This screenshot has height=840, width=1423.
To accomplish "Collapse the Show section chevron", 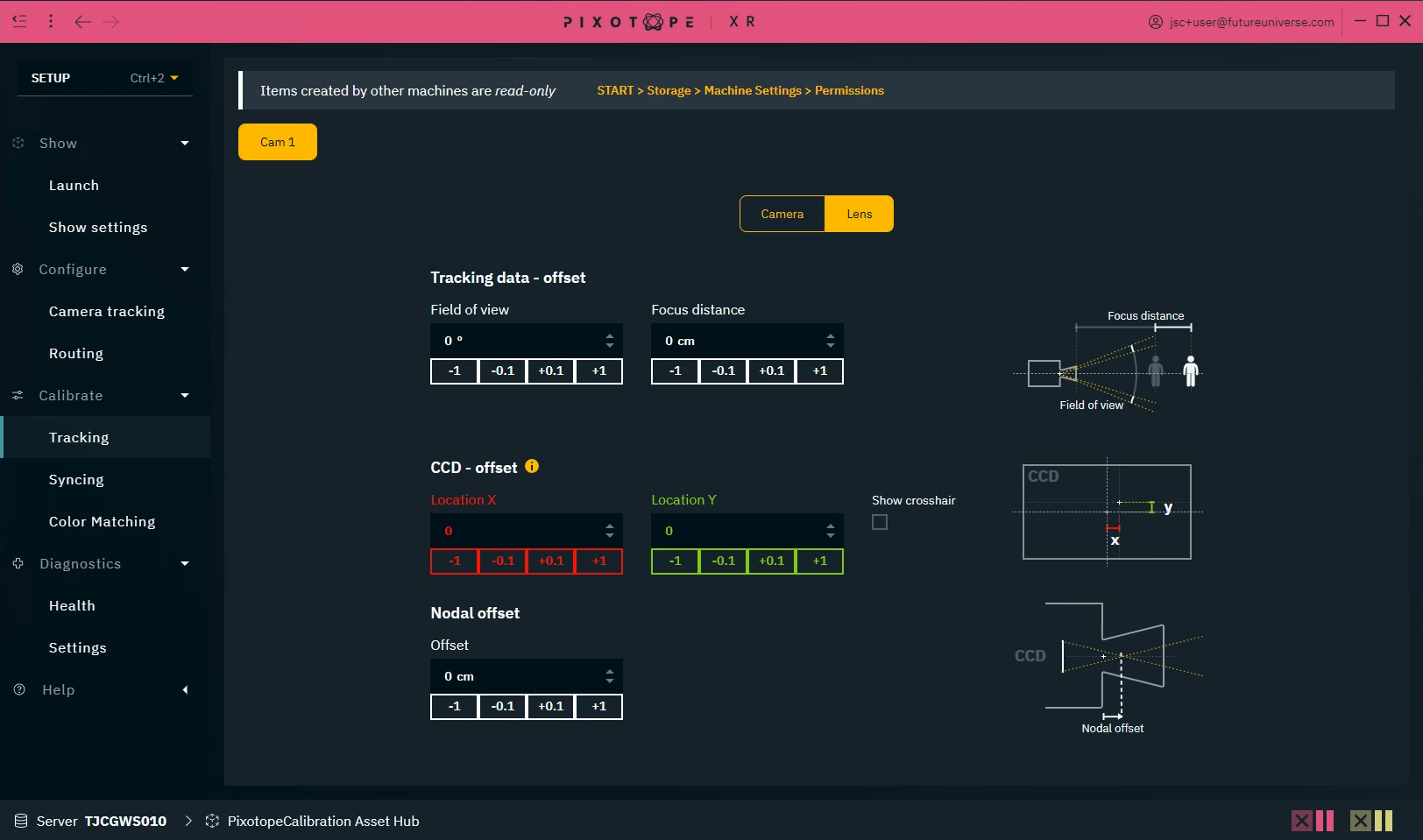I will 185,143.
